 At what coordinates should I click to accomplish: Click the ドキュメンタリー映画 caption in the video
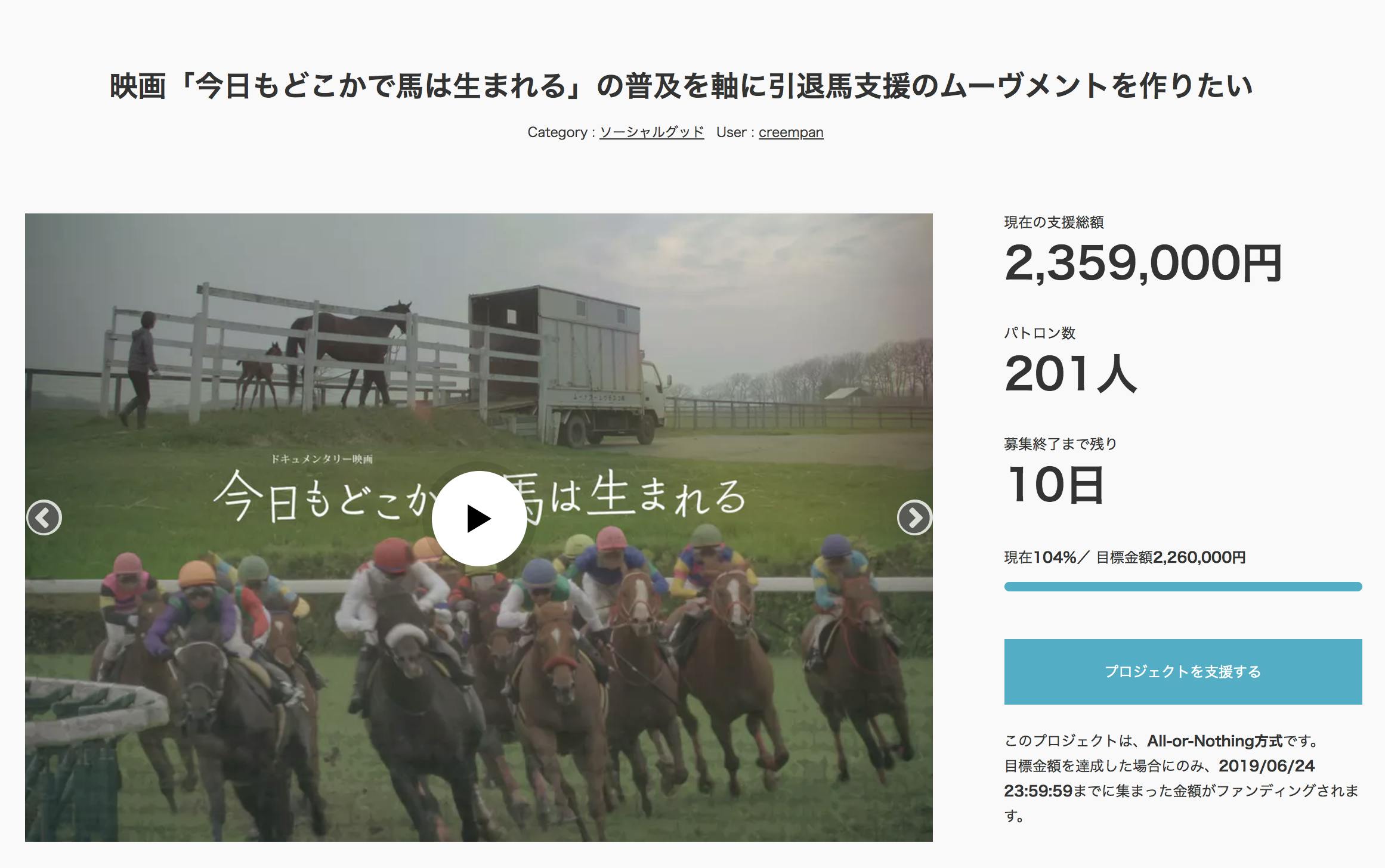322,459
